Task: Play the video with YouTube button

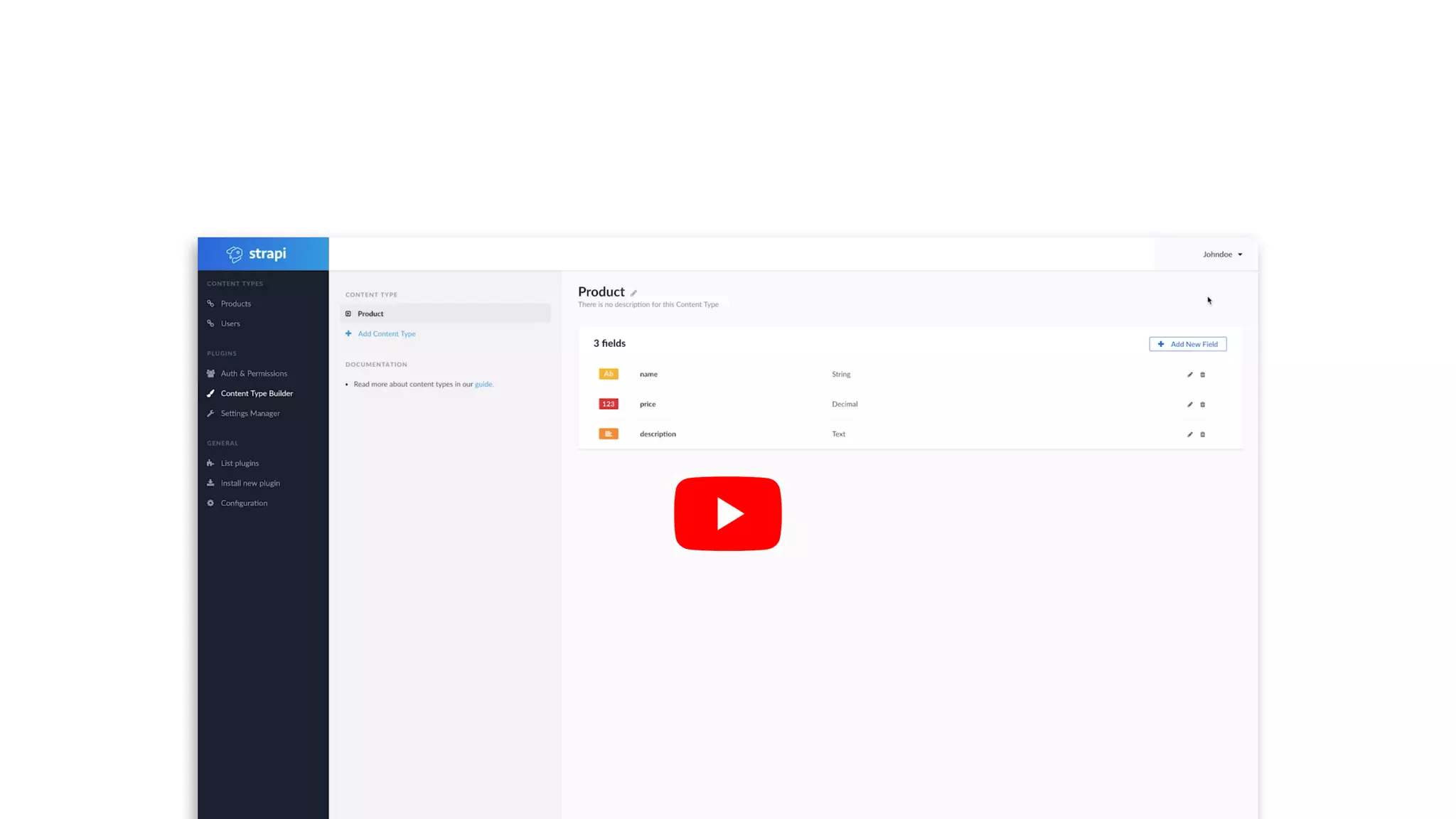Action: click(727, 513)
